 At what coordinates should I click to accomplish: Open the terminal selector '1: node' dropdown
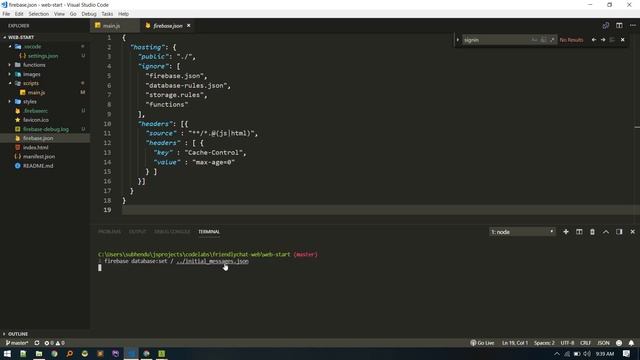522,232
